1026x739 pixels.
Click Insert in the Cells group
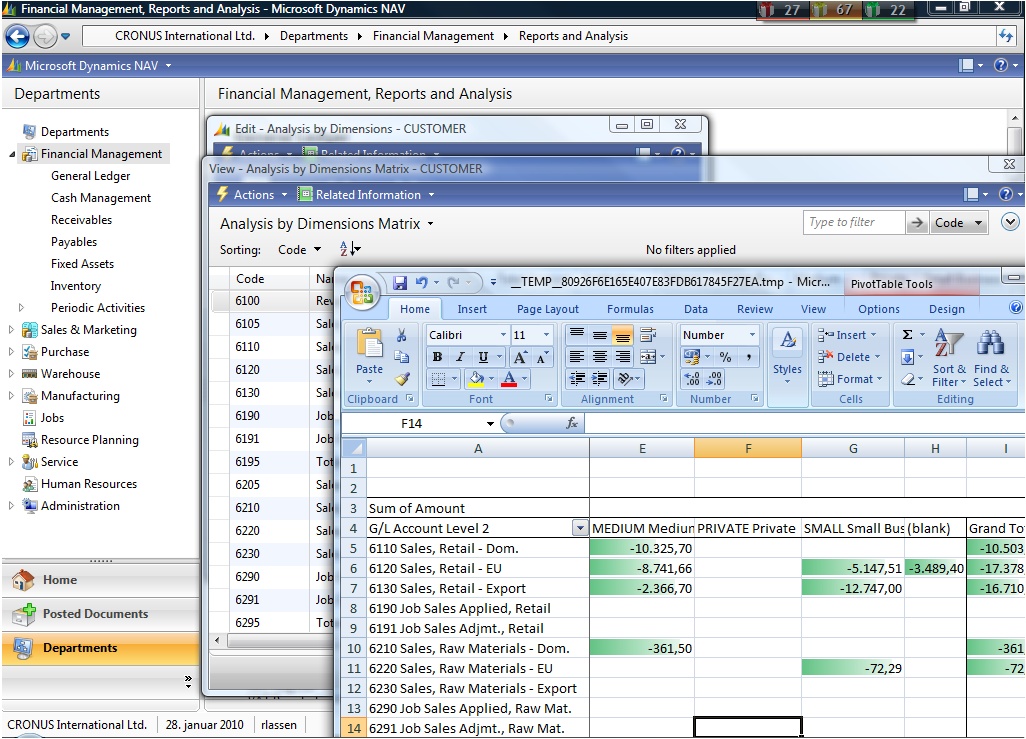(x=849, y=335)
